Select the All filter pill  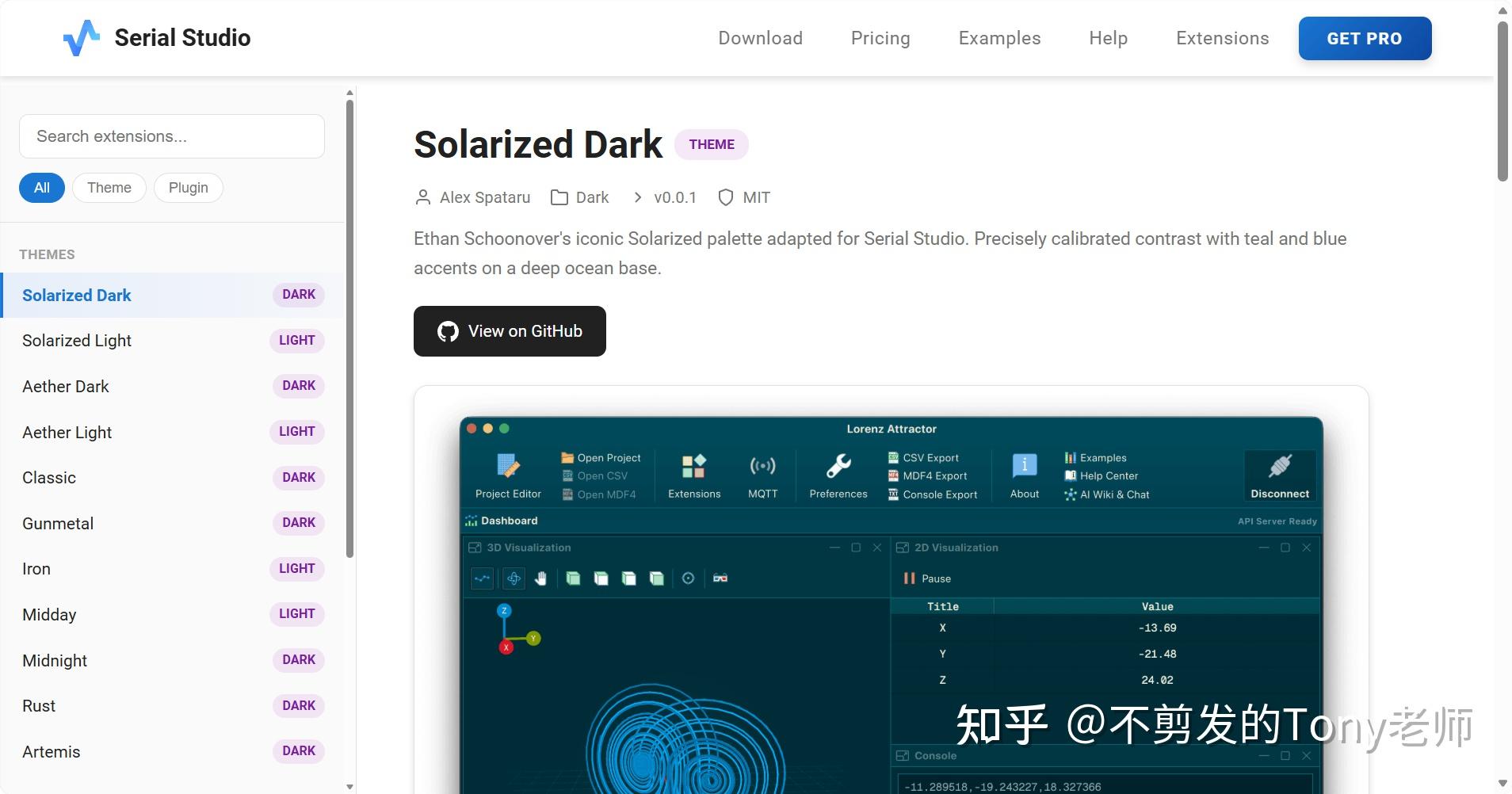point(42,188)
